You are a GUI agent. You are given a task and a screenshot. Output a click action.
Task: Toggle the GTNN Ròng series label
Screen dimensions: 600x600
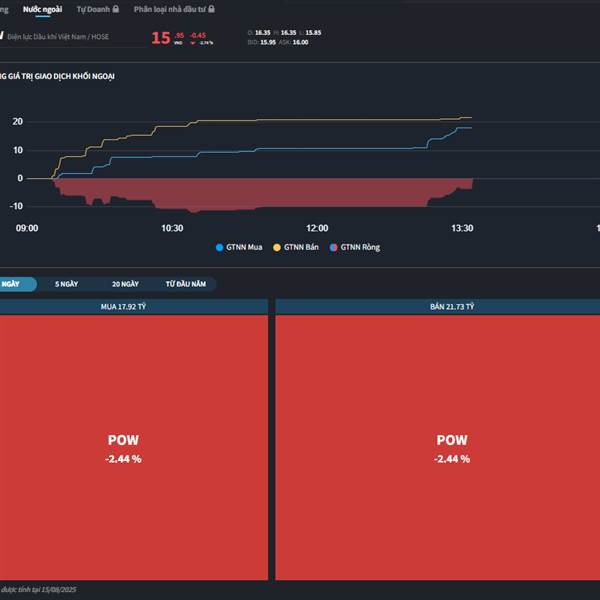[360, 248]
